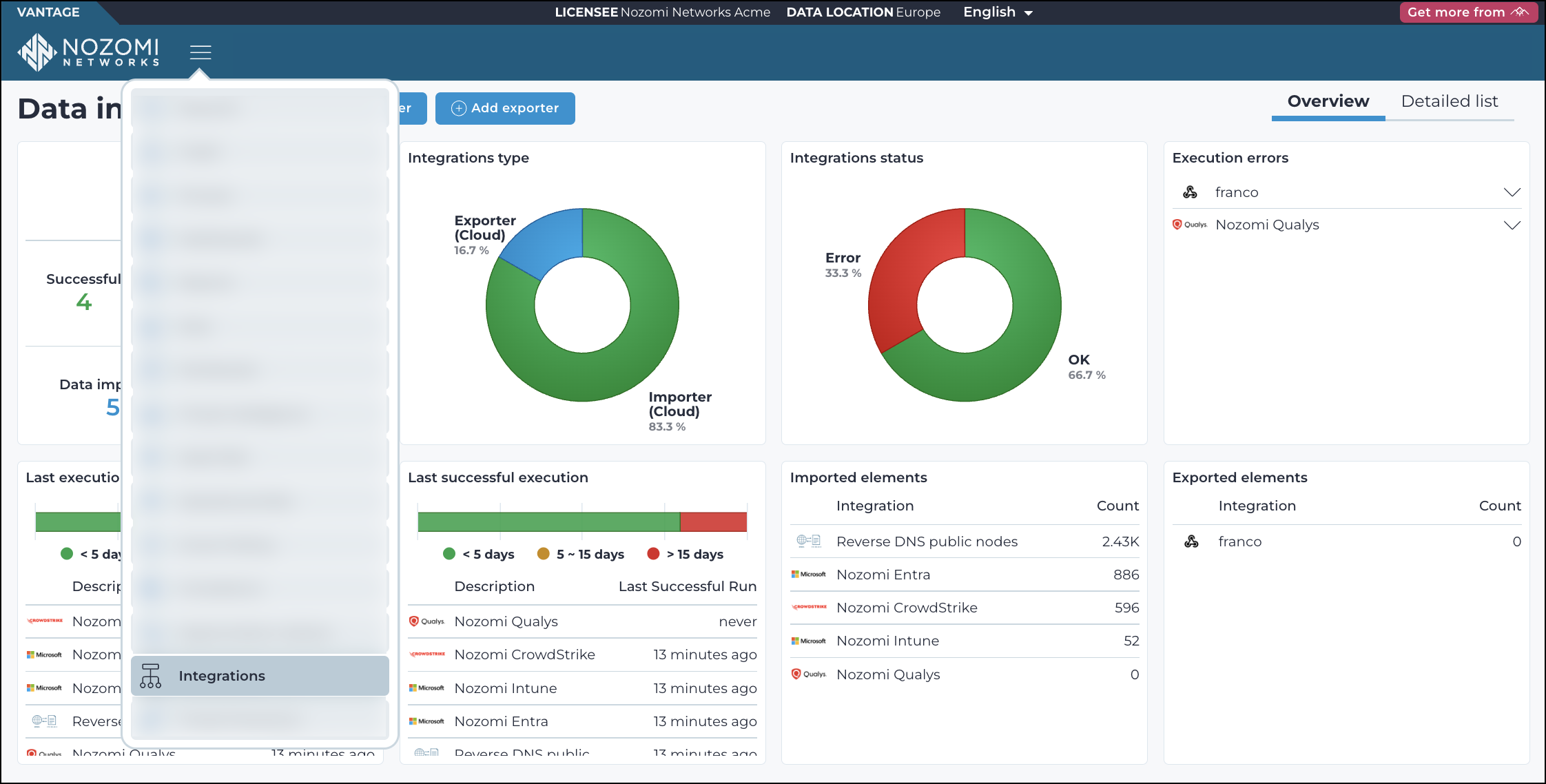This screenshot has width=1546, height=784.
Task: Click the Nozomi Networks logo
Action: tap(88, 52)
